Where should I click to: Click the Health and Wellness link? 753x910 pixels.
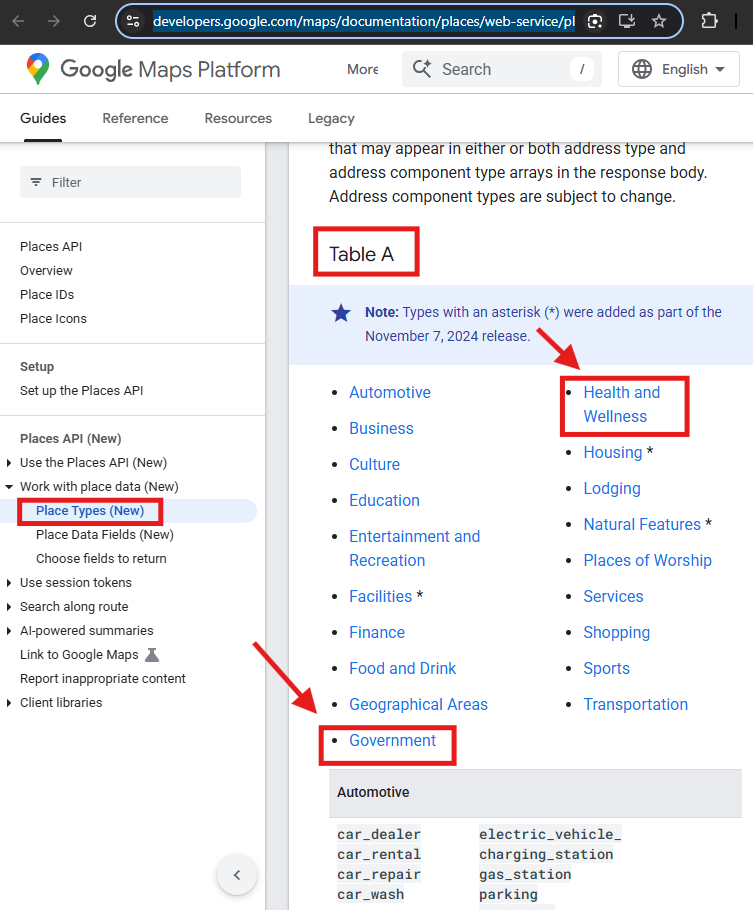pyautogui.click(x=622, y=405)
